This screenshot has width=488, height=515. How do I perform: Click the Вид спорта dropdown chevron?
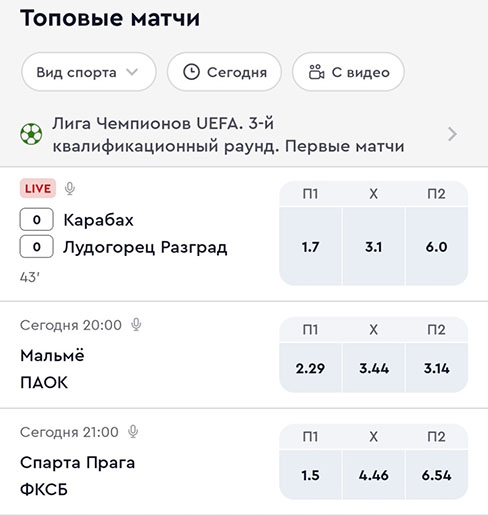(x=132, y=72)
